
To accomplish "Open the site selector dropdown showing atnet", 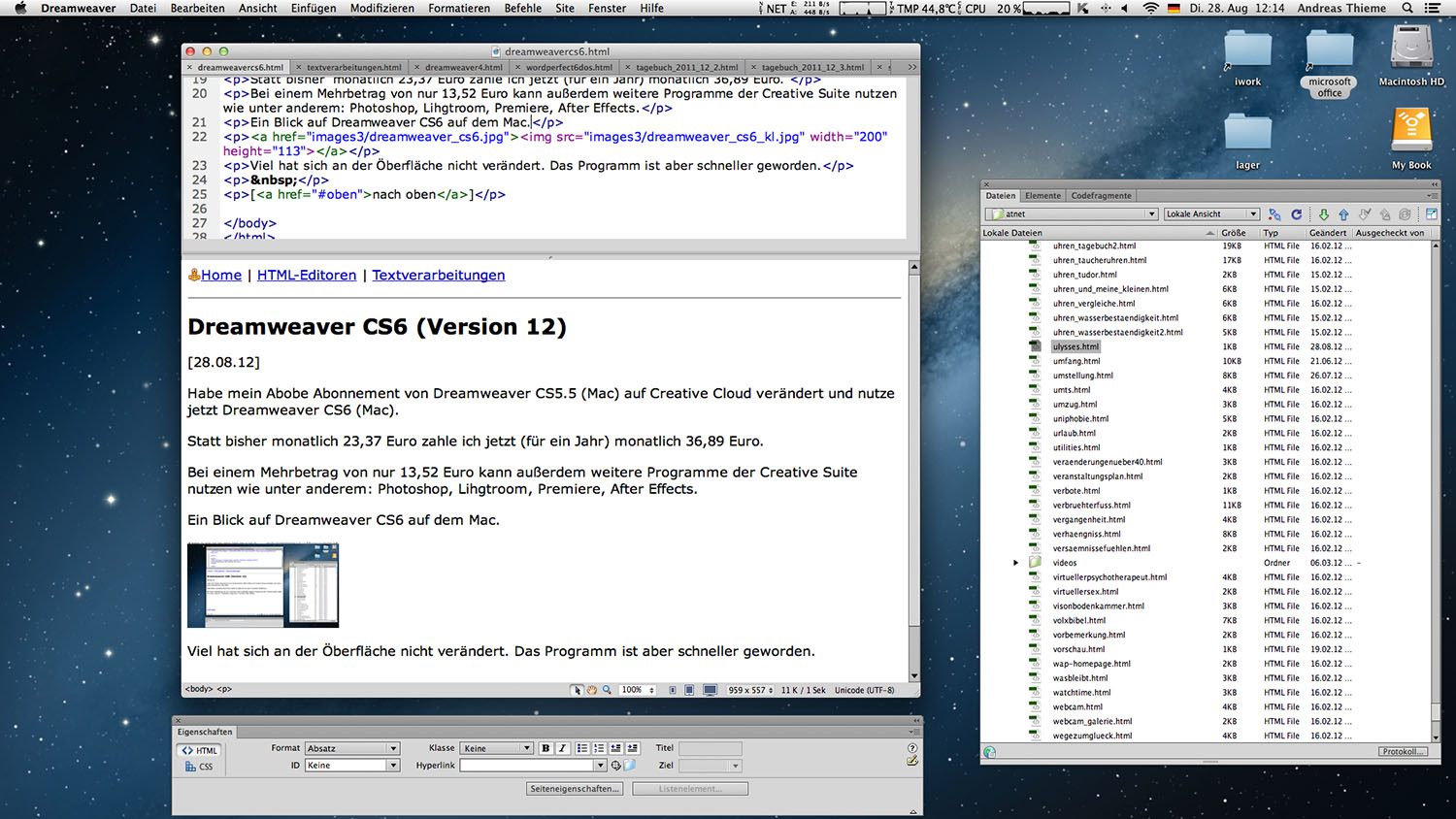I will click(x=1072, y=214).
